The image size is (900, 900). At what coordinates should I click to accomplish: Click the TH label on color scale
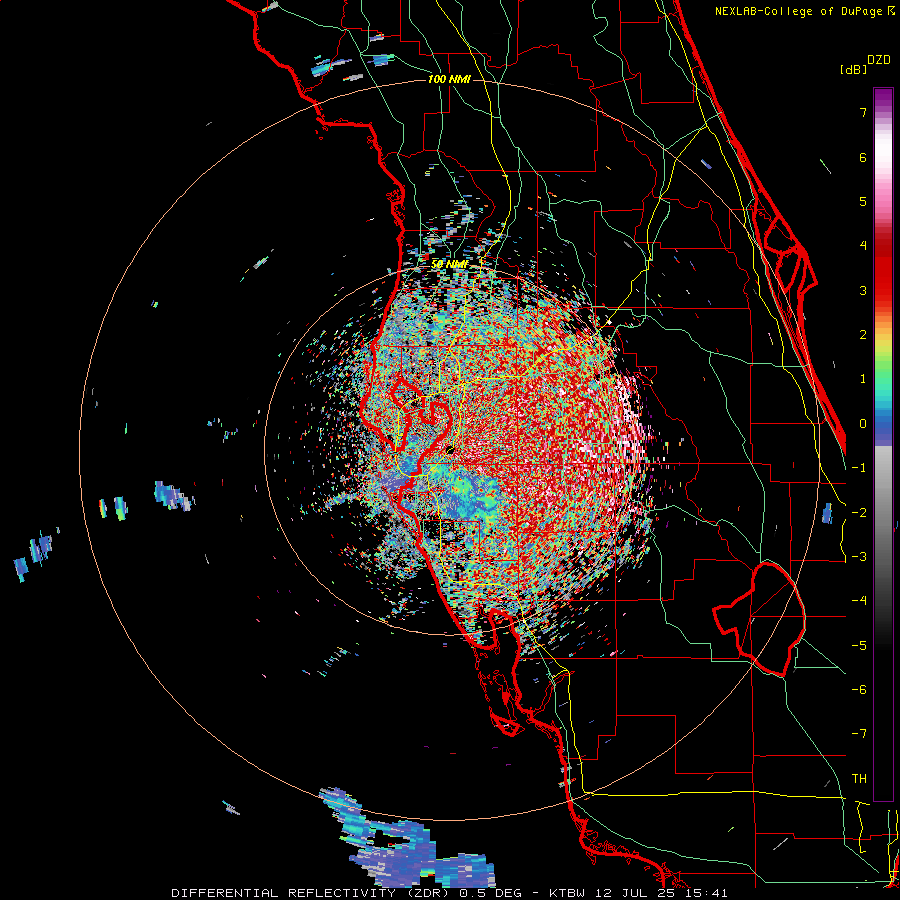[859, 779]
